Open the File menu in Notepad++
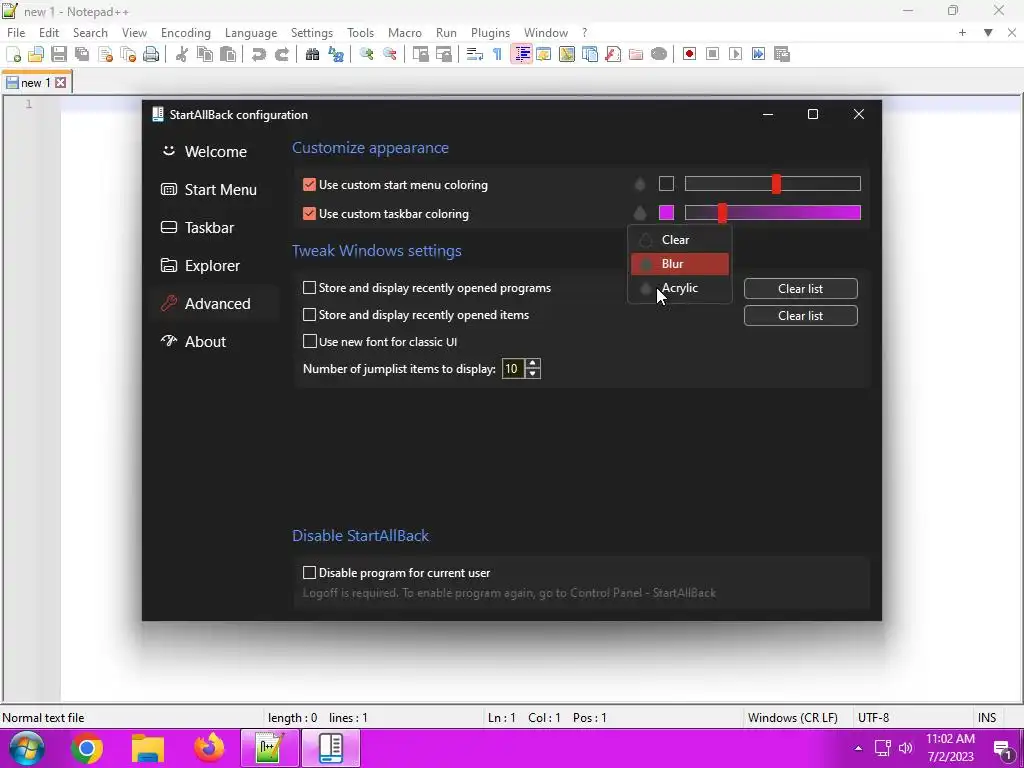 [x=16, y=33]
